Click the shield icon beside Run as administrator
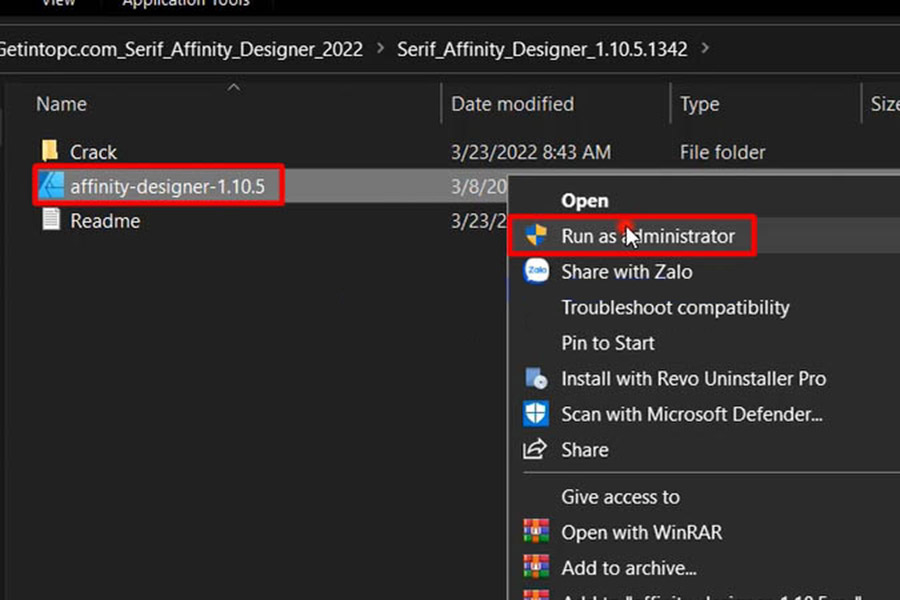 pos(537,236)
